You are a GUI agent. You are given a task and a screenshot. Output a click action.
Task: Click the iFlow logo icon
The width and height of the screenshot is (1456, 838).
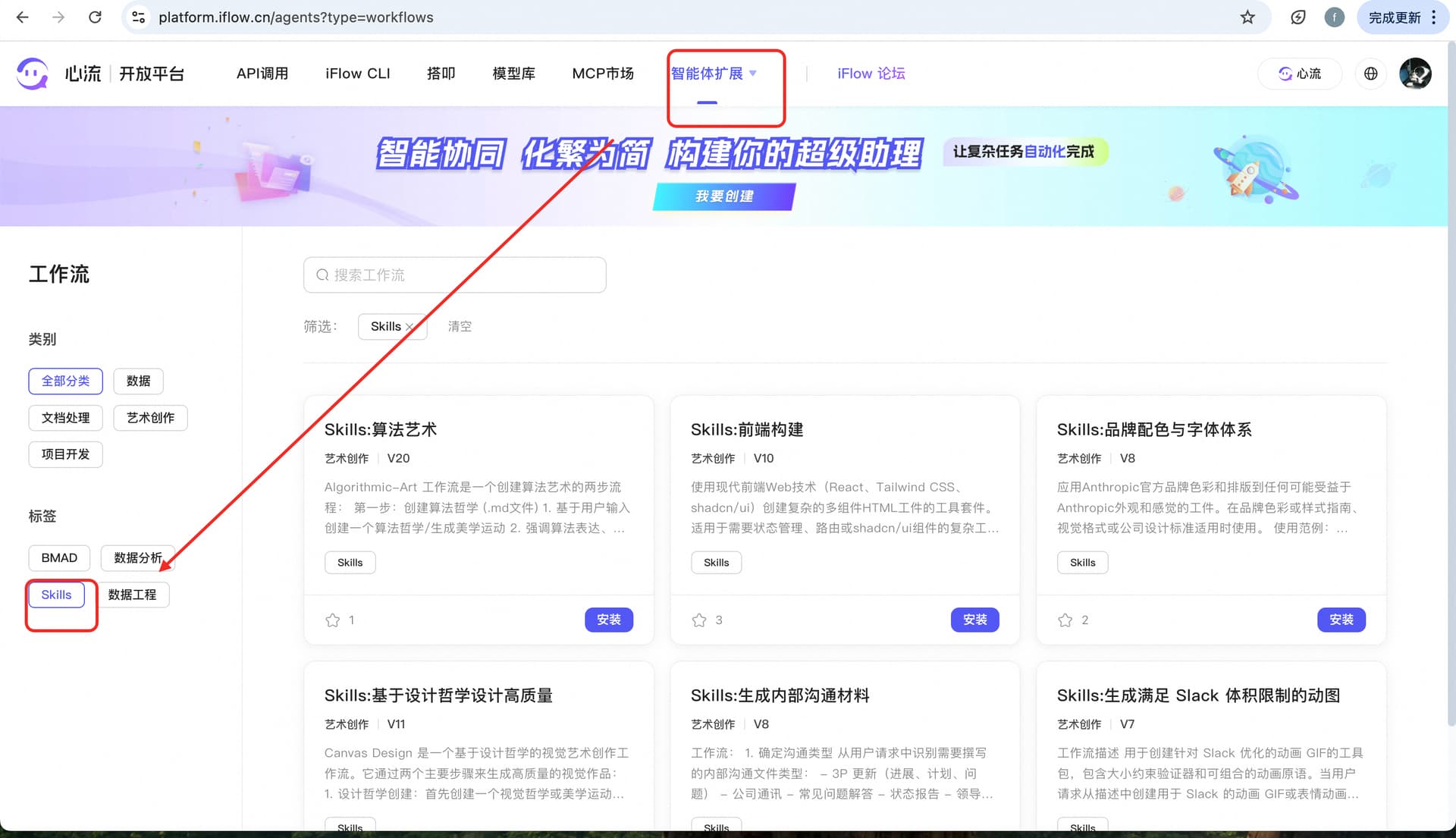(x=32, y=74)
